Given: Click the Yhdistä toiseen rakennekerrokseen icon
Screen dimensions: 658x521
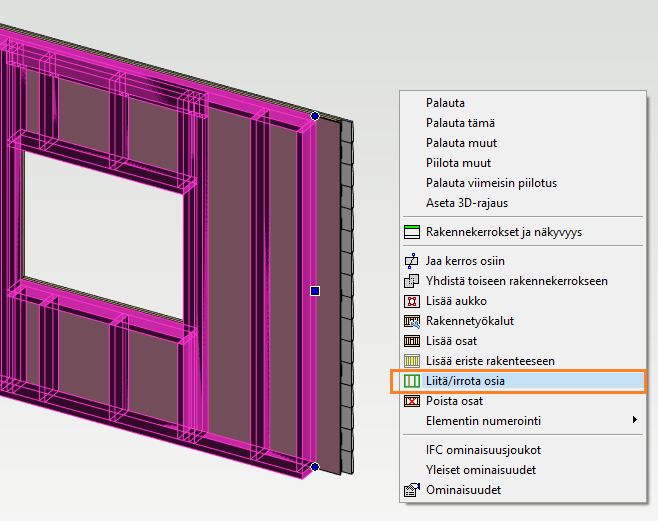Looking at the screenshot, I should pos(411,281).
